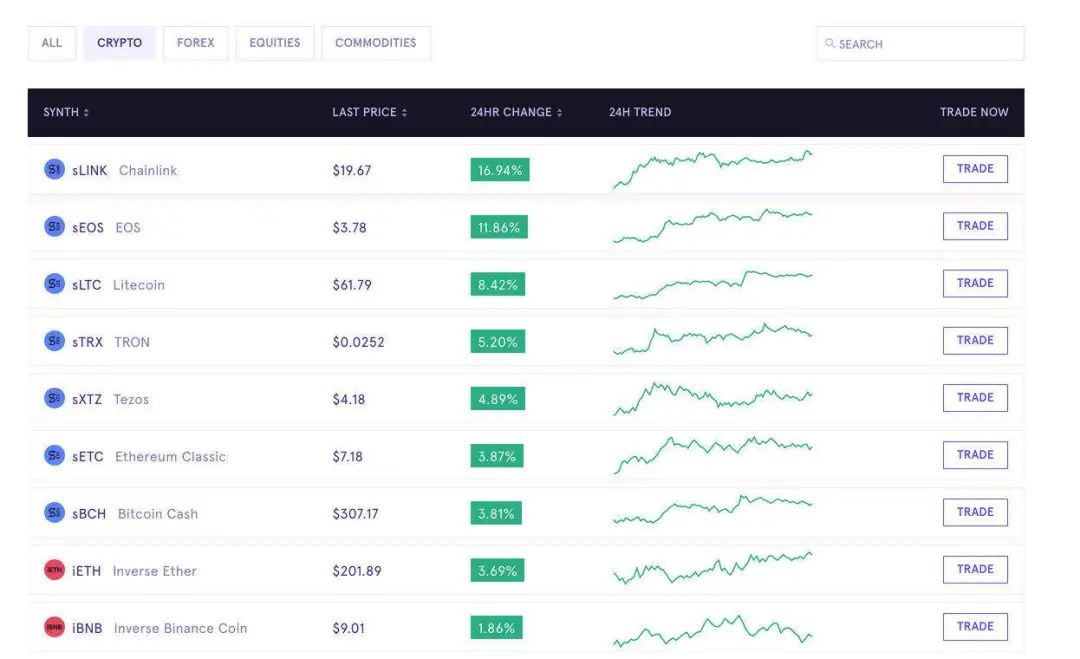This screenshot has height=659, width=1080.
Task: Click the search magnifier icon
Action: tap(830, 43)
